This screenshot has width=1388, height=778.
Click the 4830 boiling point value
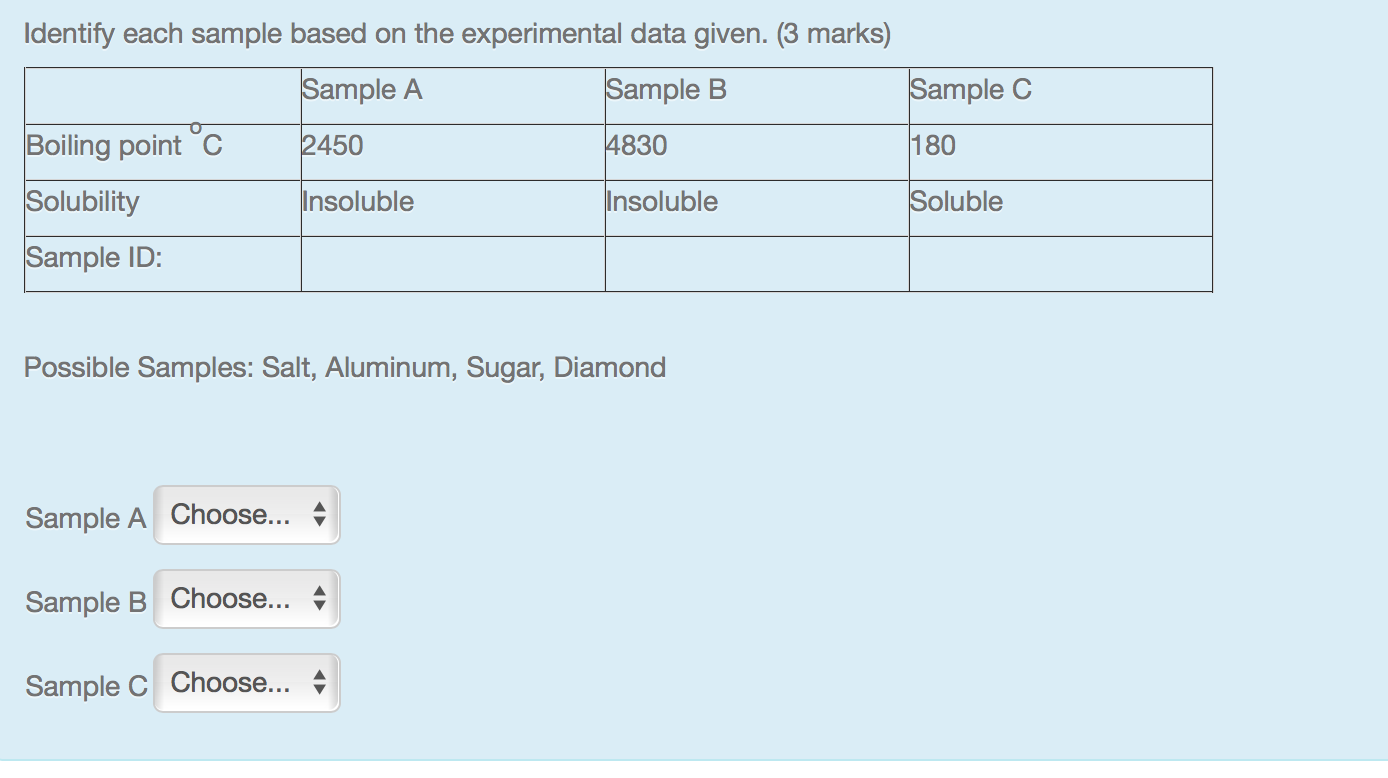point(637,146)
